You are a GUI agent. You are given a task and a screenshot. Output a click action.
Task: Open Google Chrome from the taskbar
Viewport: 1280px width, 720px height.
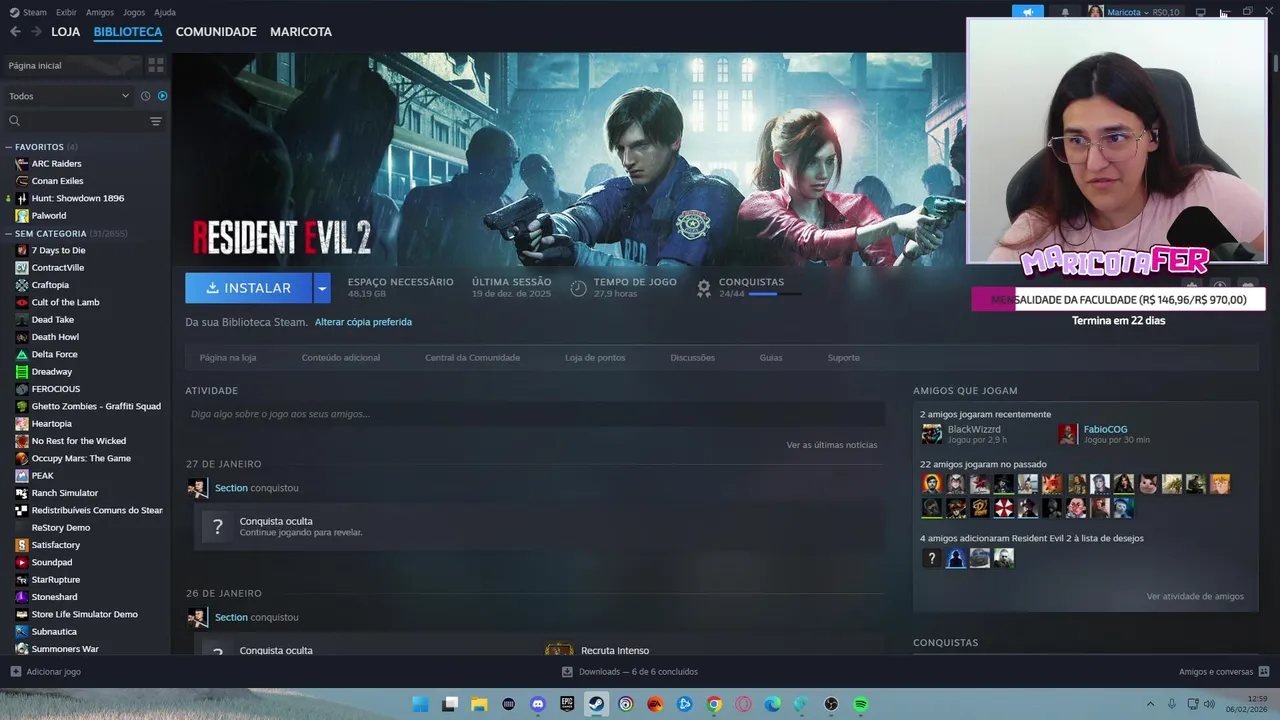coord(714,704)
